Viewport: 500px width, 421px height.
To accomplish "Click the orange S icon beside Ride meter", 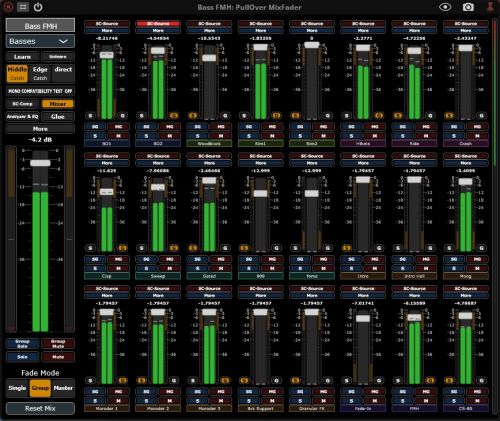I will pyautogui.click(x=398, y=116).
